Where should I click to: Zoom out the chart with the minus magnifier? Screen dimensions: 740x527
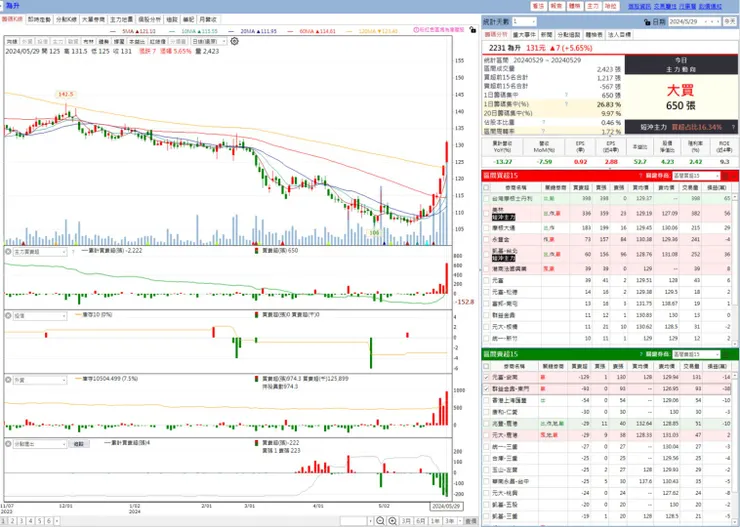[380, 521]
